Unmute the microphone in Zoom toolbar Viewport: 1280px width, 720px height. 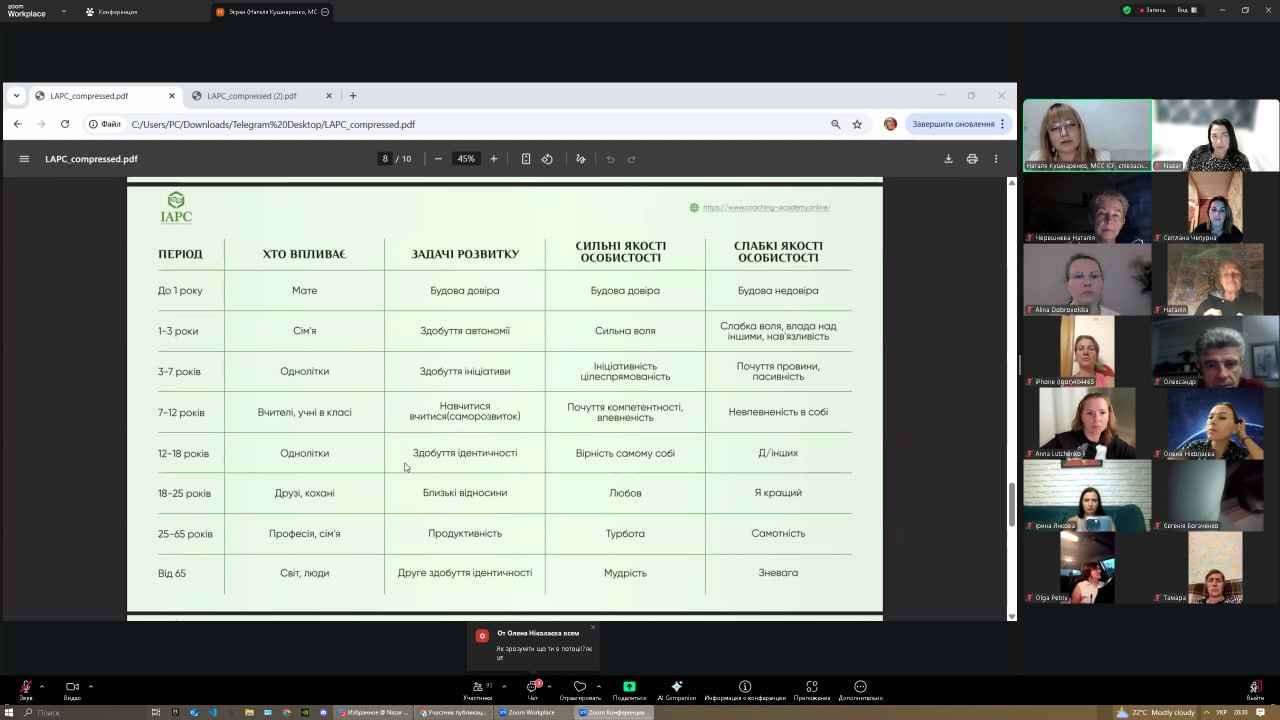(x=26, y=687)
